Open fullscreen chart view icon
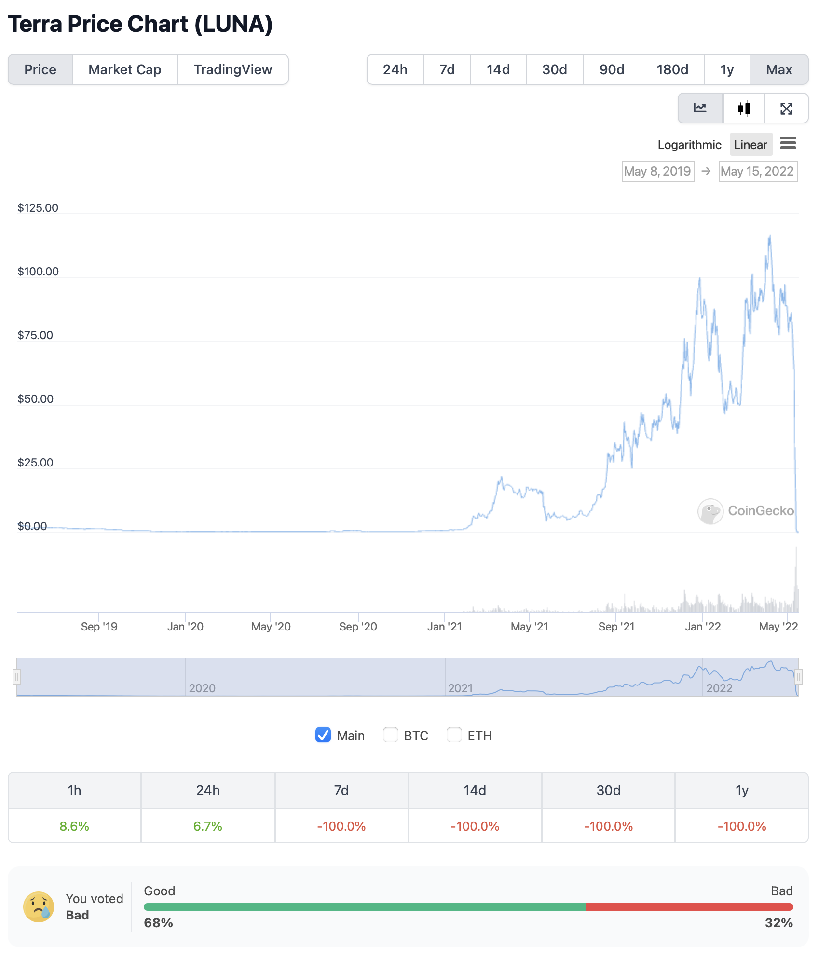The height and width of the screenshot is (960, 819). 786,109
